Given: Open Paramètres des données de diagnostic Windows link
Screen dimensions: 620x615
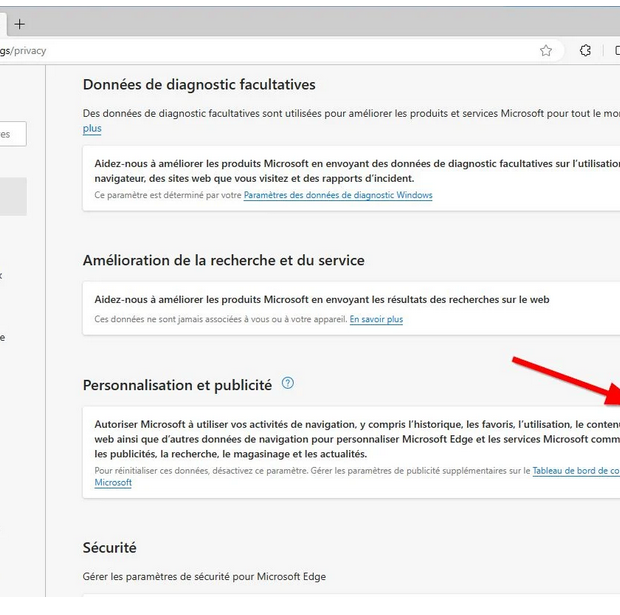Looking at the screenshot, I should [x=338, y=195].
